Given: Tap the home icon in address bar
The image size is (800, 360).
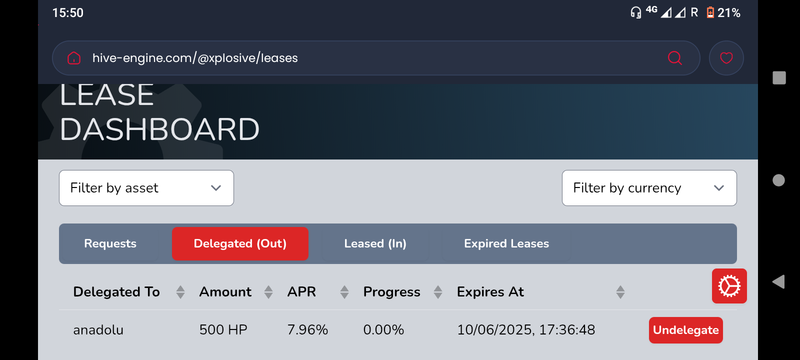Looking at the screenshot, I should click(74, 58).
